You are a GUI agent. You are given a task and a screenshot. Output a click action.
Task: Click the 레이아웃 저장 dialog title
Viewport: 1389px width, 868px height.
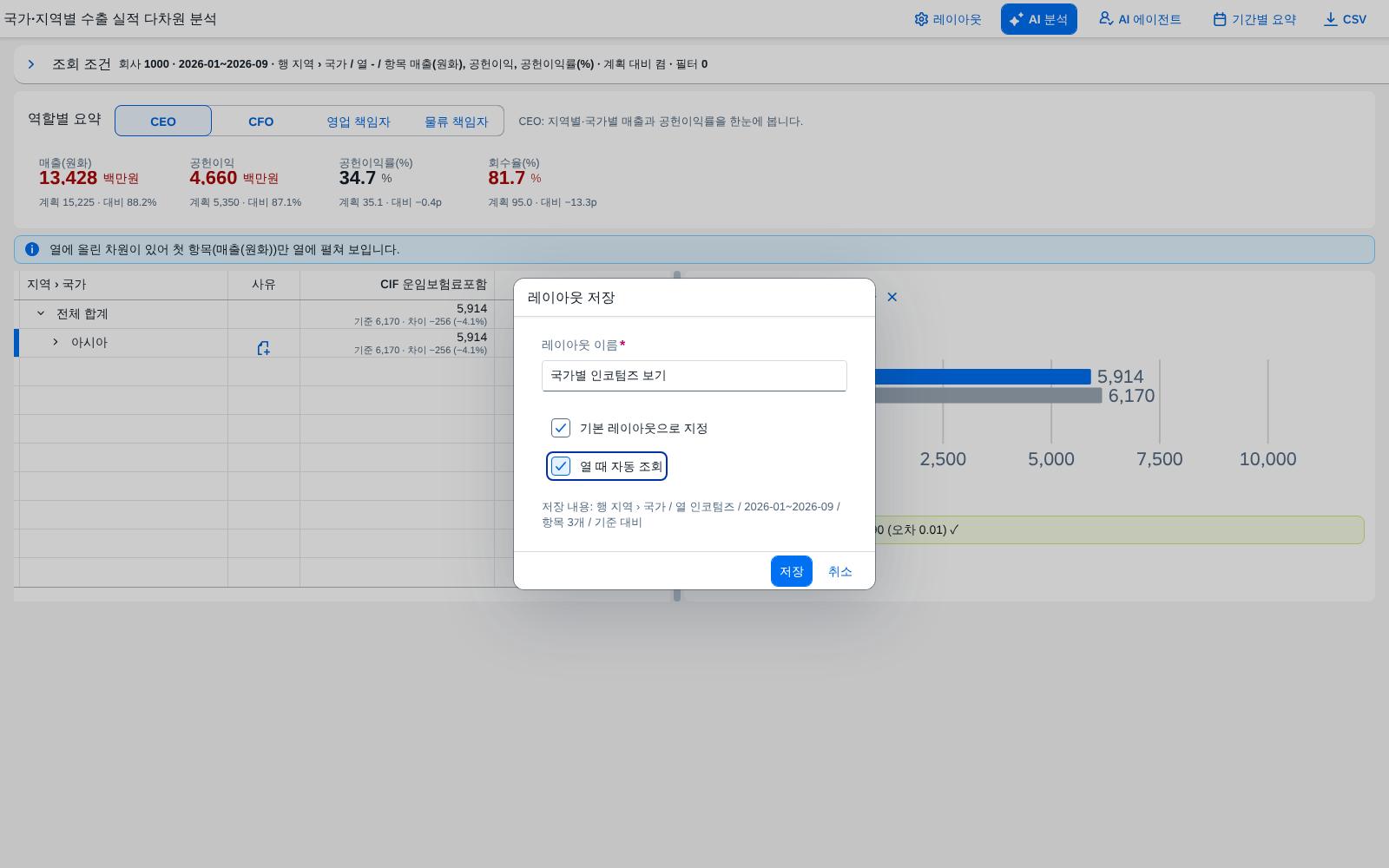[x=571, y=298]
